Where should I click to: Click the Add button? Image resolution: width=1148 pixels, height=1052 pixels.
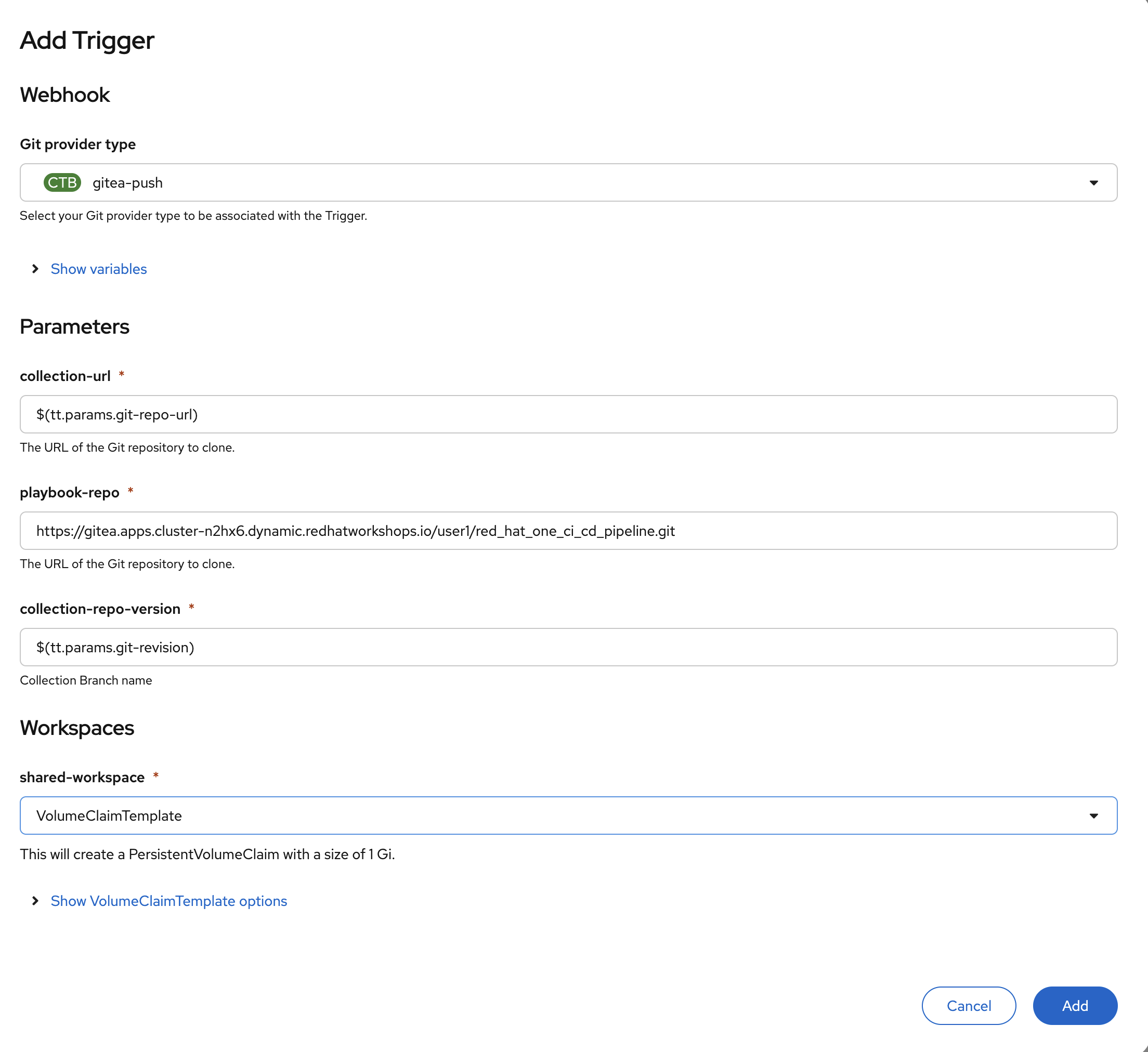click(x=1075, y=1005)
